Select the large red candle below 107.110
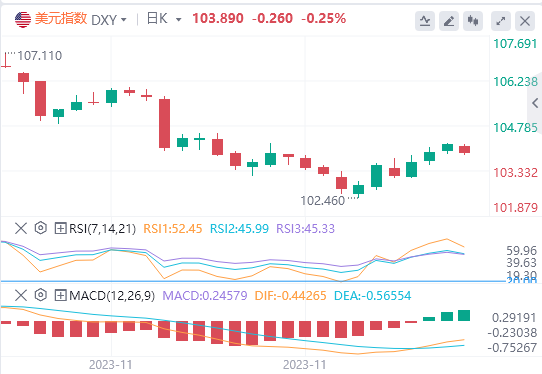The width and height of the screenshot is (542, 374). coord(40,99)
